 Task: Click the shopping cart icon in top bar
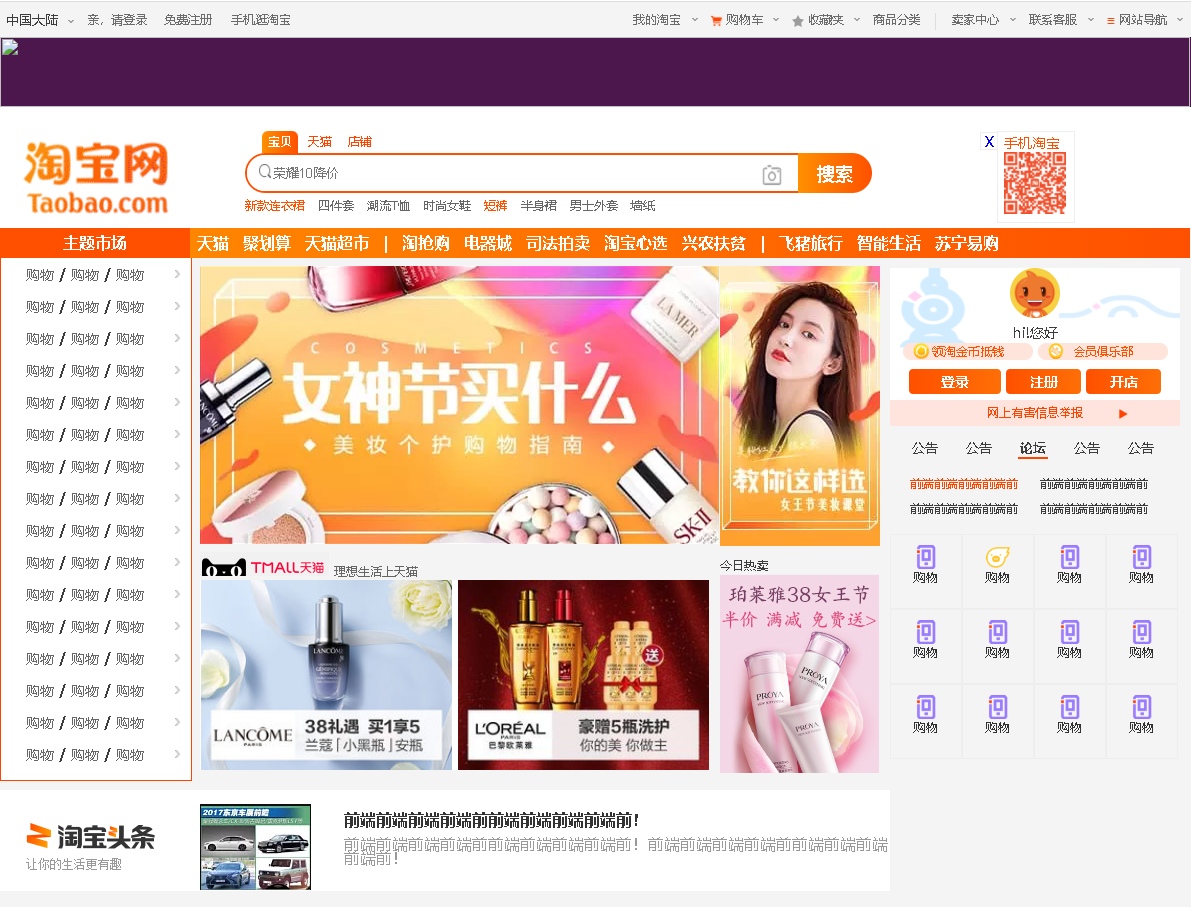click(716, 21)
